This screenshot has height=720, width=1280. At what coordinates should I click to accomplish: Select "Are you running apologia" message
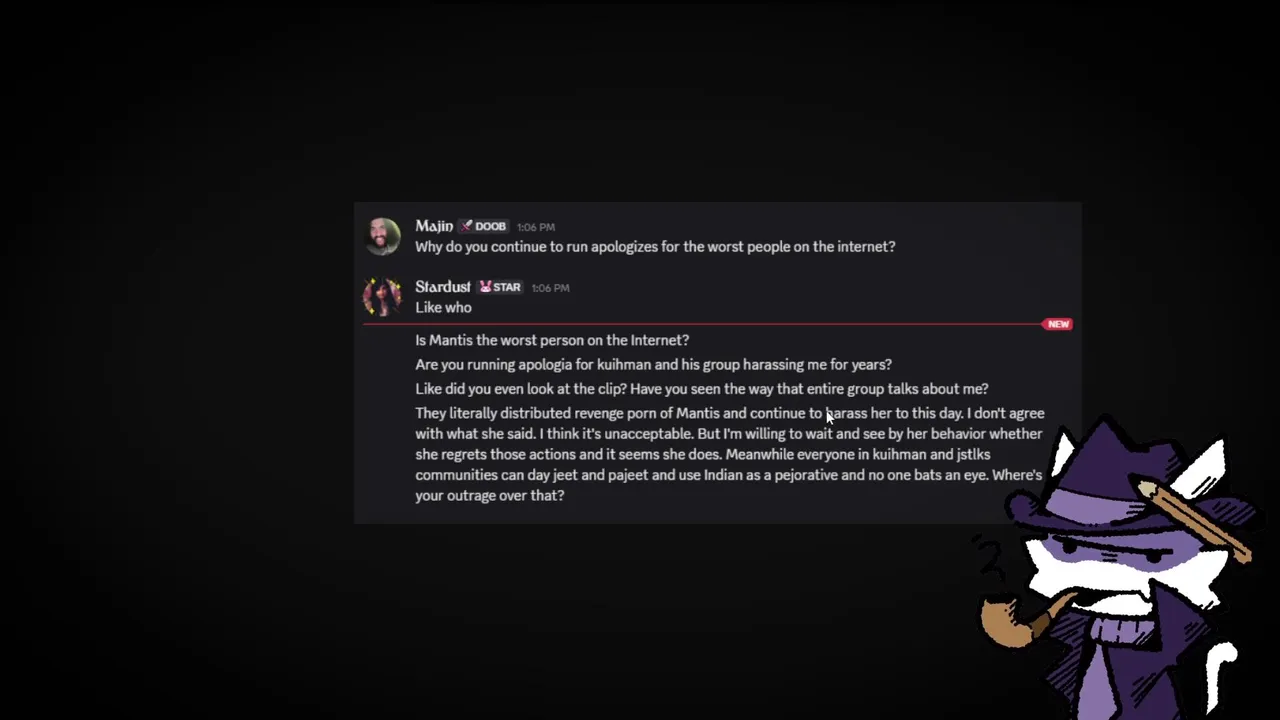tap(653, 365)
